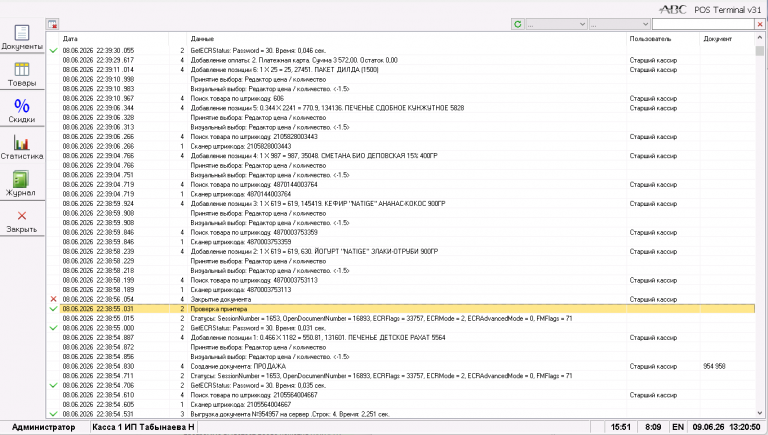Screen dimensions: 768x435
Task: Click the vertical scrollbar thumb
Action: [760, 51]
